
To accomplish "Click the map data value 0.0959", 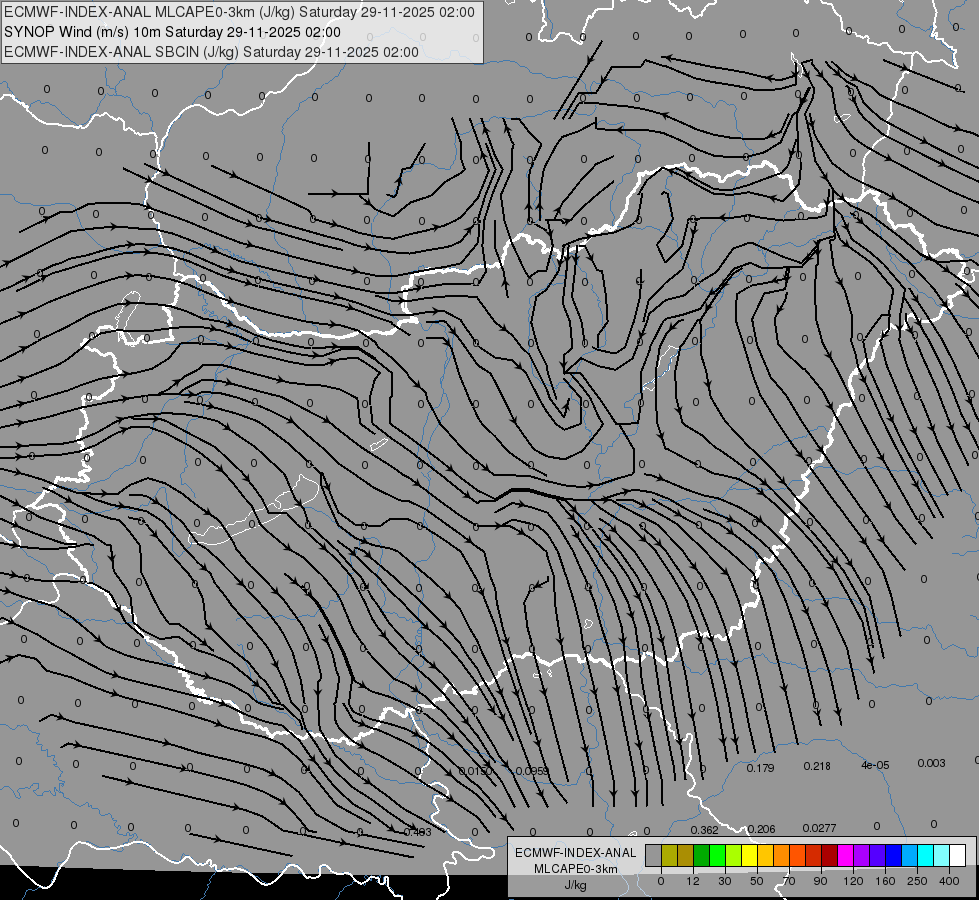I will click(x=532, y=771).
